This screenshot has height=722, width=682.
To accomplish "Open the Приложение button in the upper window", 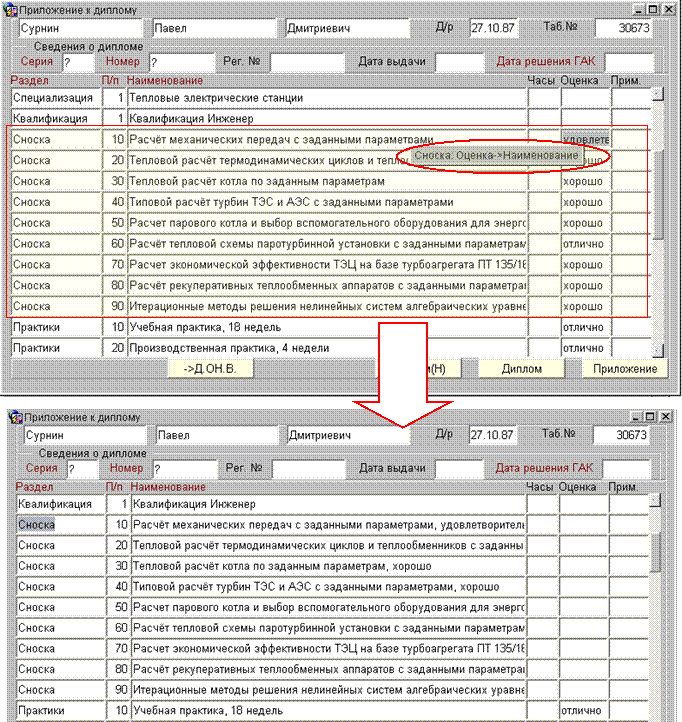I will click(625, 369).
